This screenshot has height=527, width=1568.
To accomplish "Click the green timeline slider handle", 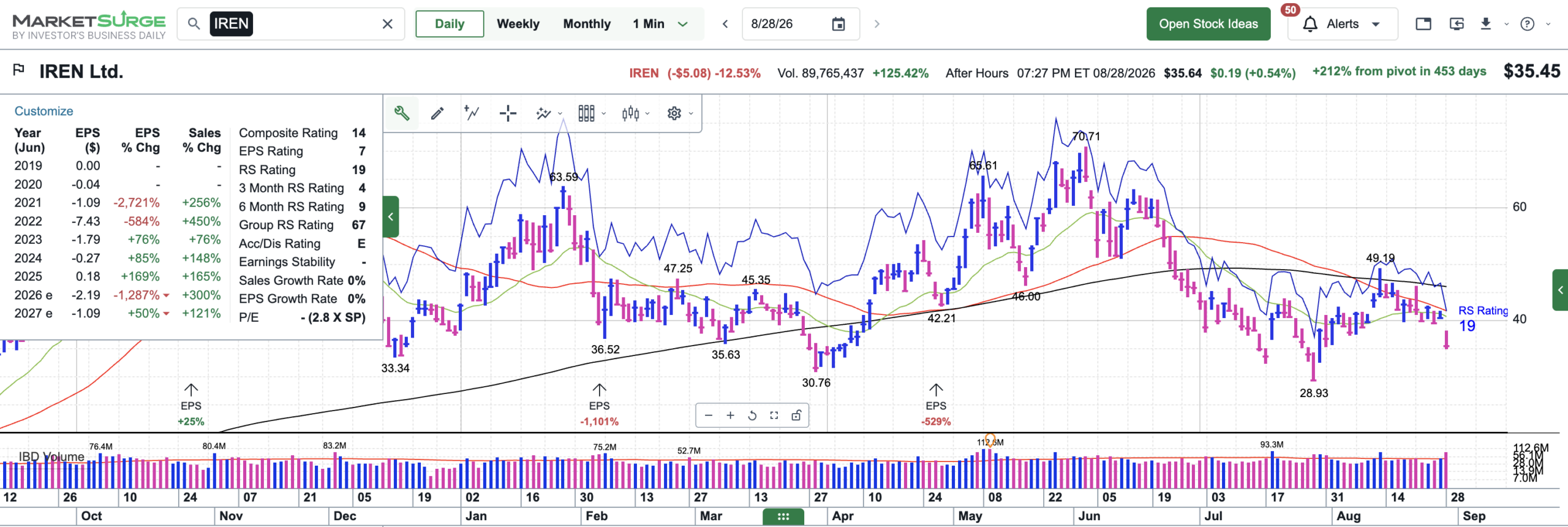I will [783, 517].
